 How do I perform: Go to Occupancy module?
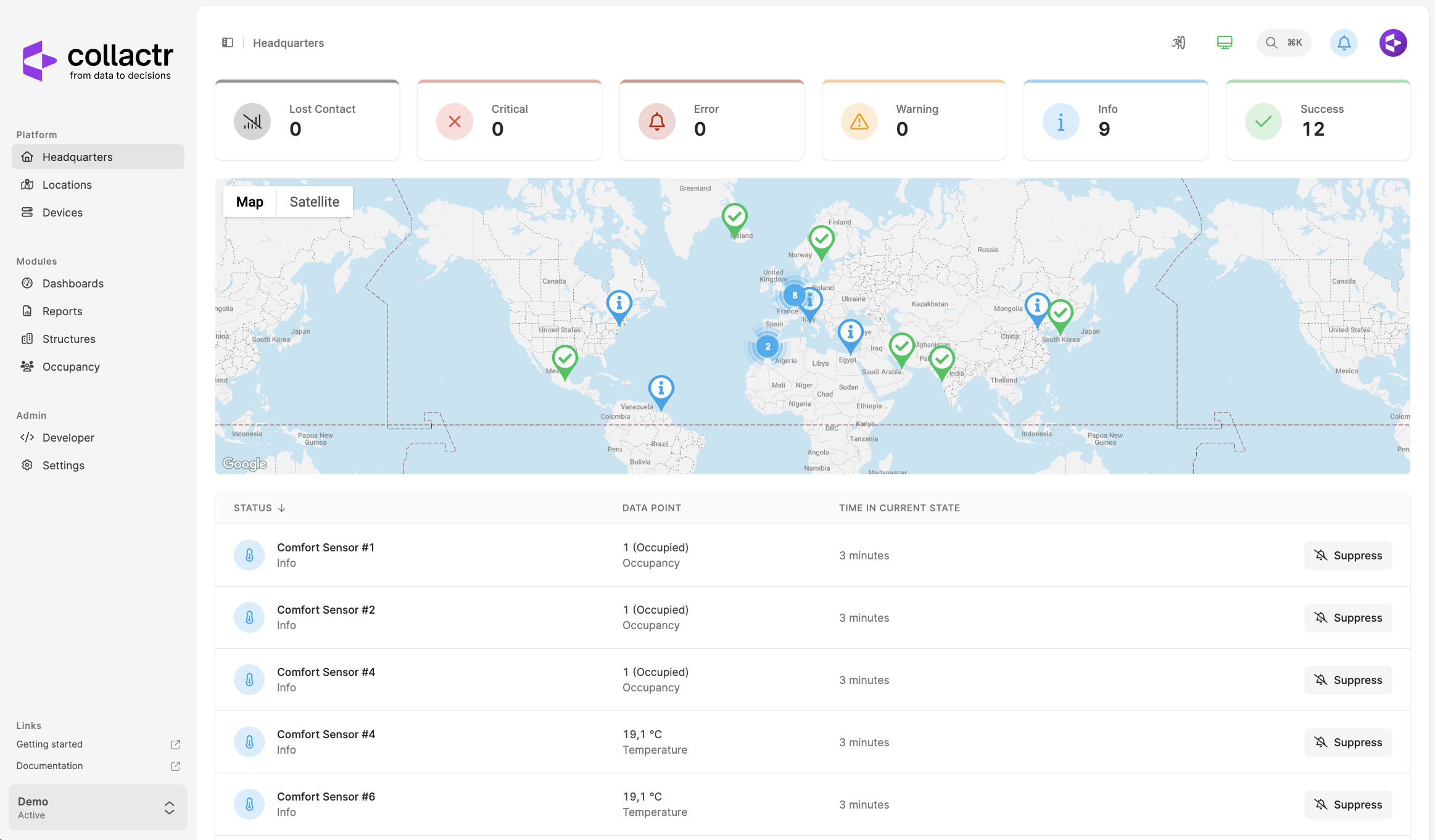click(71, 366)
